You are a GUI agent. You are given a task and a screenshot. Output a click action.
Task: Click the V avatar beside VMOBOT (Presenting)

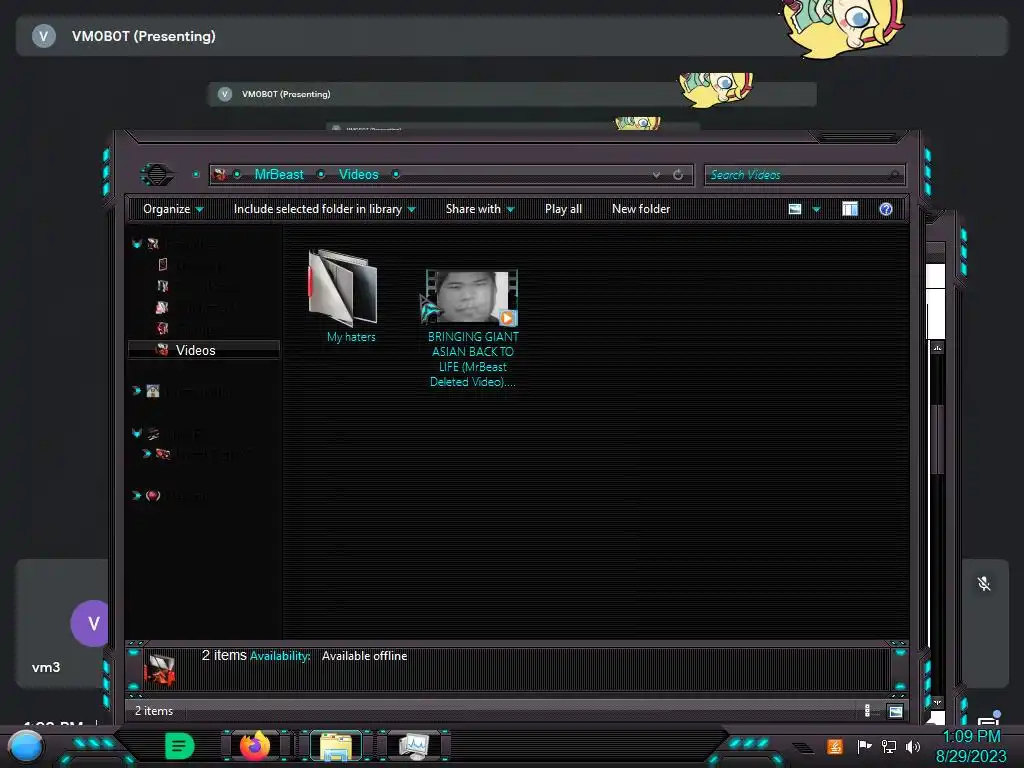(x=44, y=36)
